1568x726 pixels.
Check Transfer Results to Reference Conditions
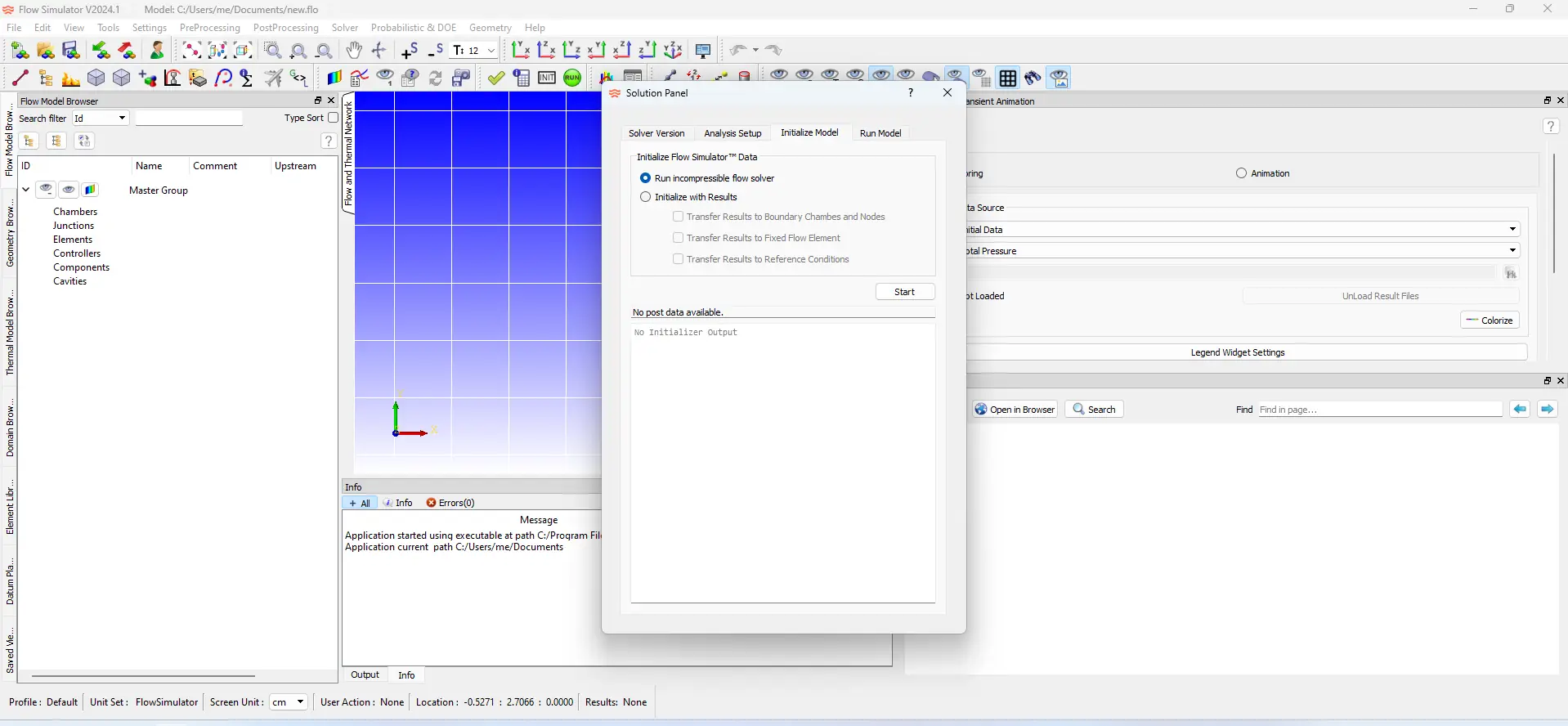(x=678, y=259)
